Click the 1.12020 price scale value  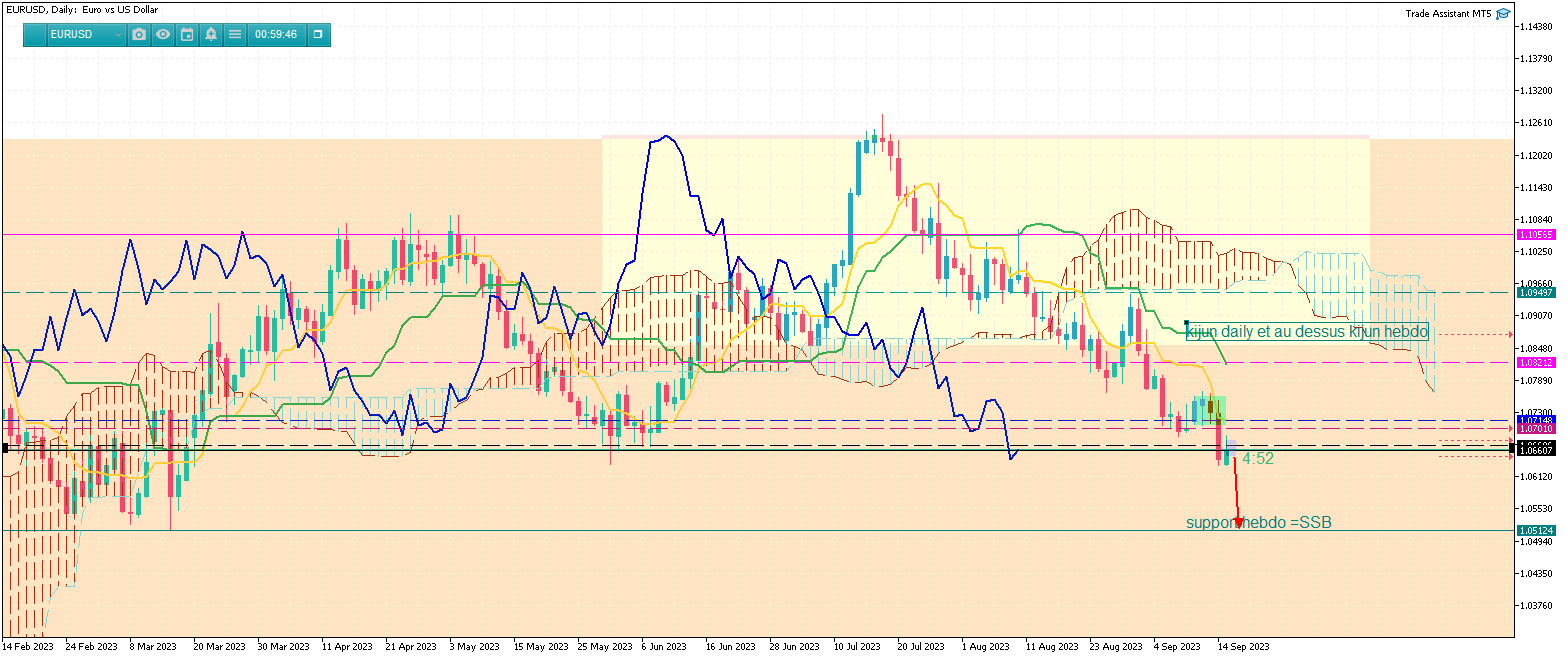click(x=1536, y=155)
